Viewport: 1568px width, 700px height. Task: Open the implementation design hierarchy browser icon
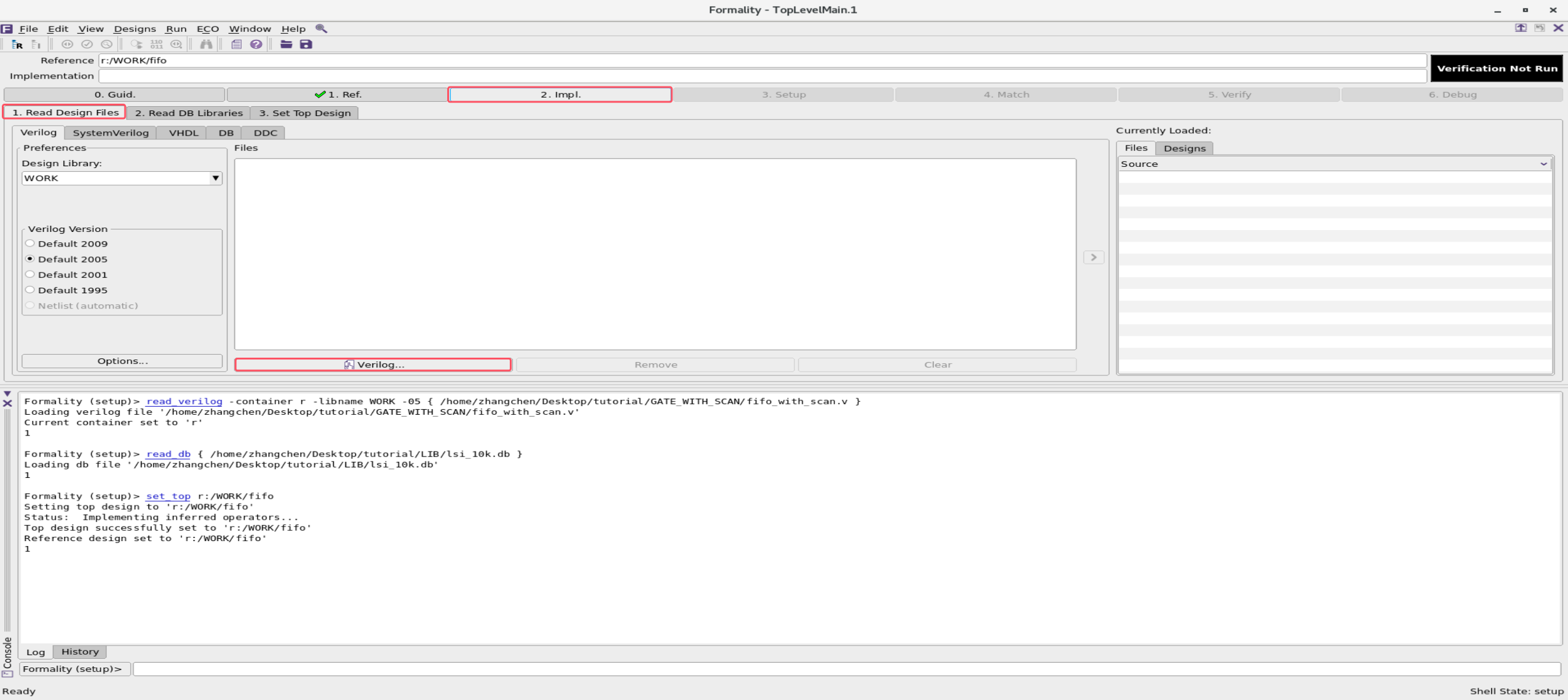(36, 44)
